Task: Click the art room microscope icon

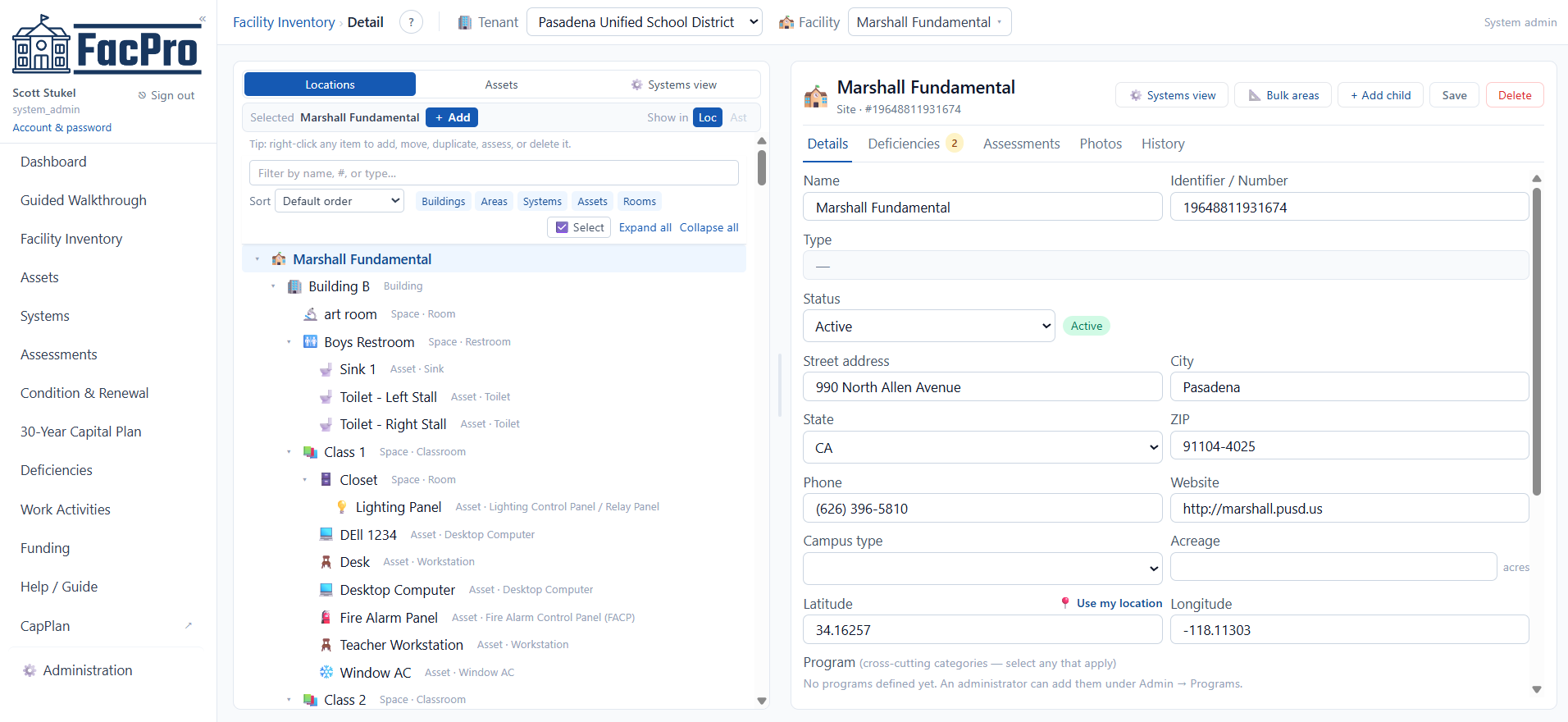Action: (310, 314)
